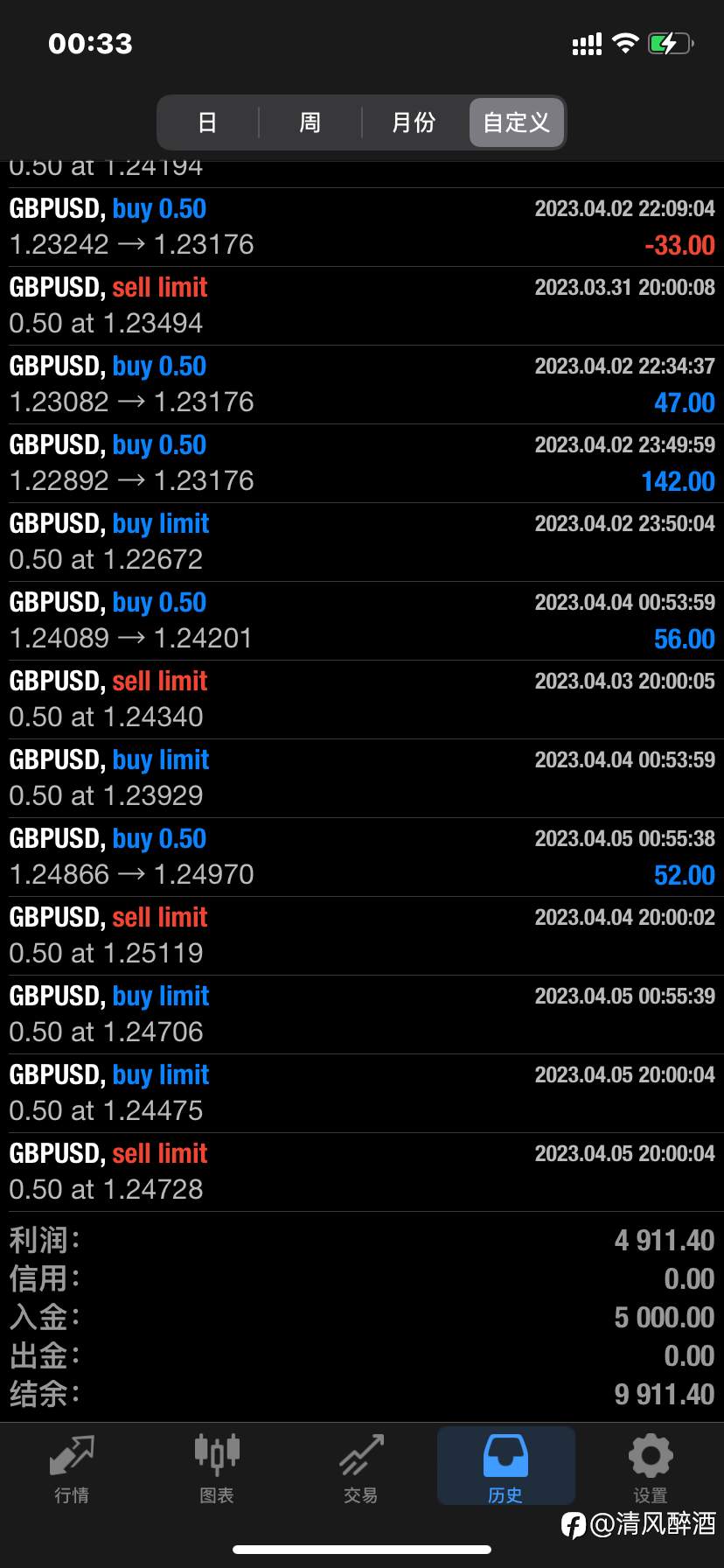
Task: Select the 周 week period segment
Action: click(310, 122)
